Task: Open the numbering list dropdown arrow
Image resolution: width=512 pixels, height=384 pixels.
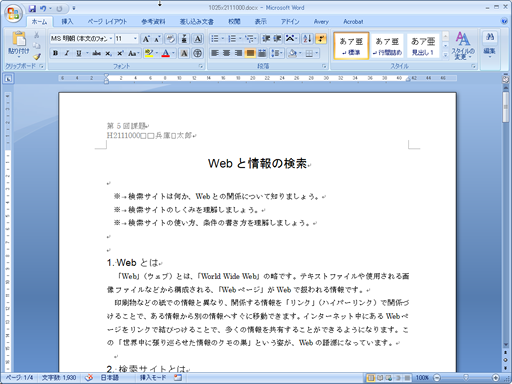Action: click(240, 39)
